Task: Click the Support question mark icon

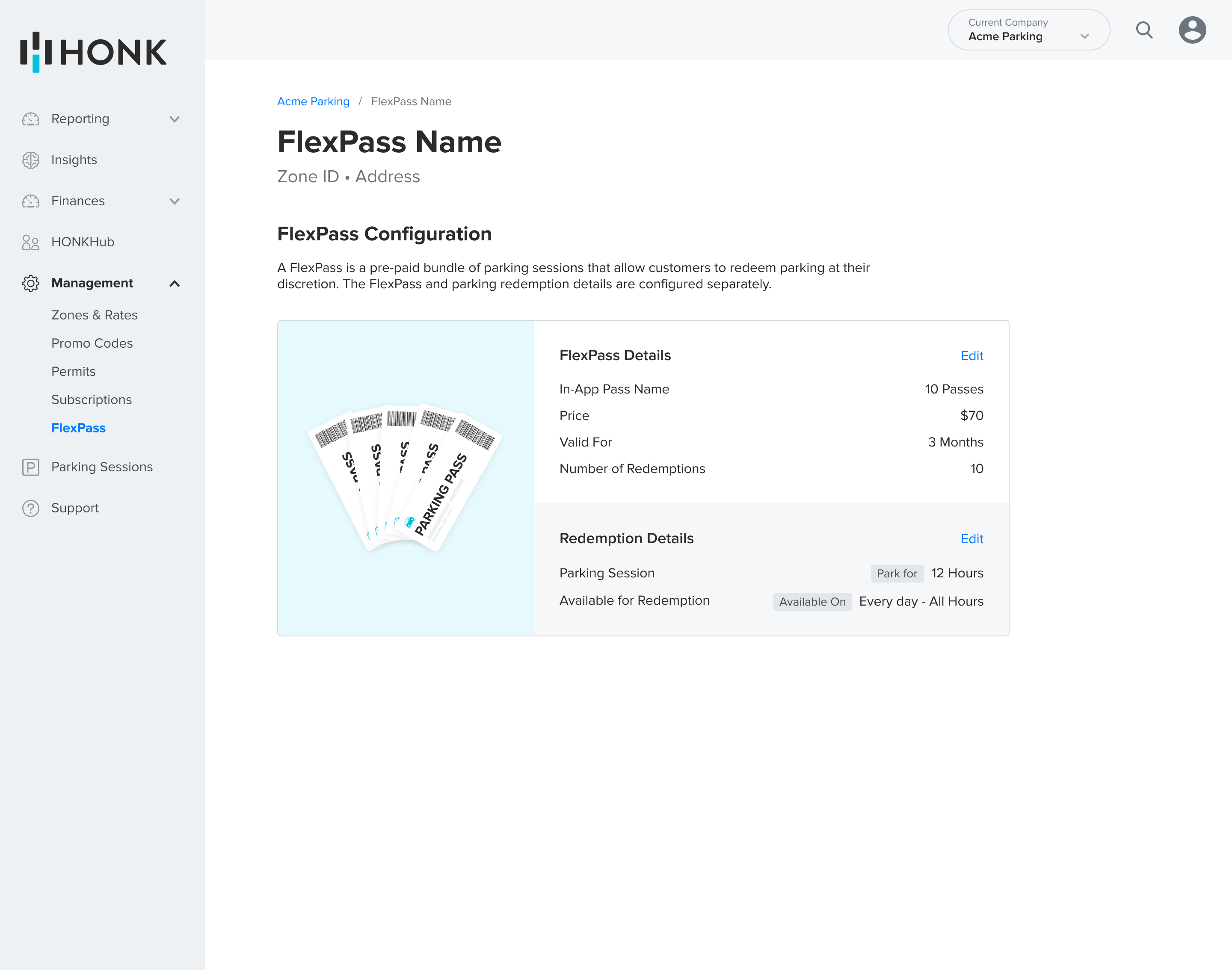Action: click(x=31, y=508)
